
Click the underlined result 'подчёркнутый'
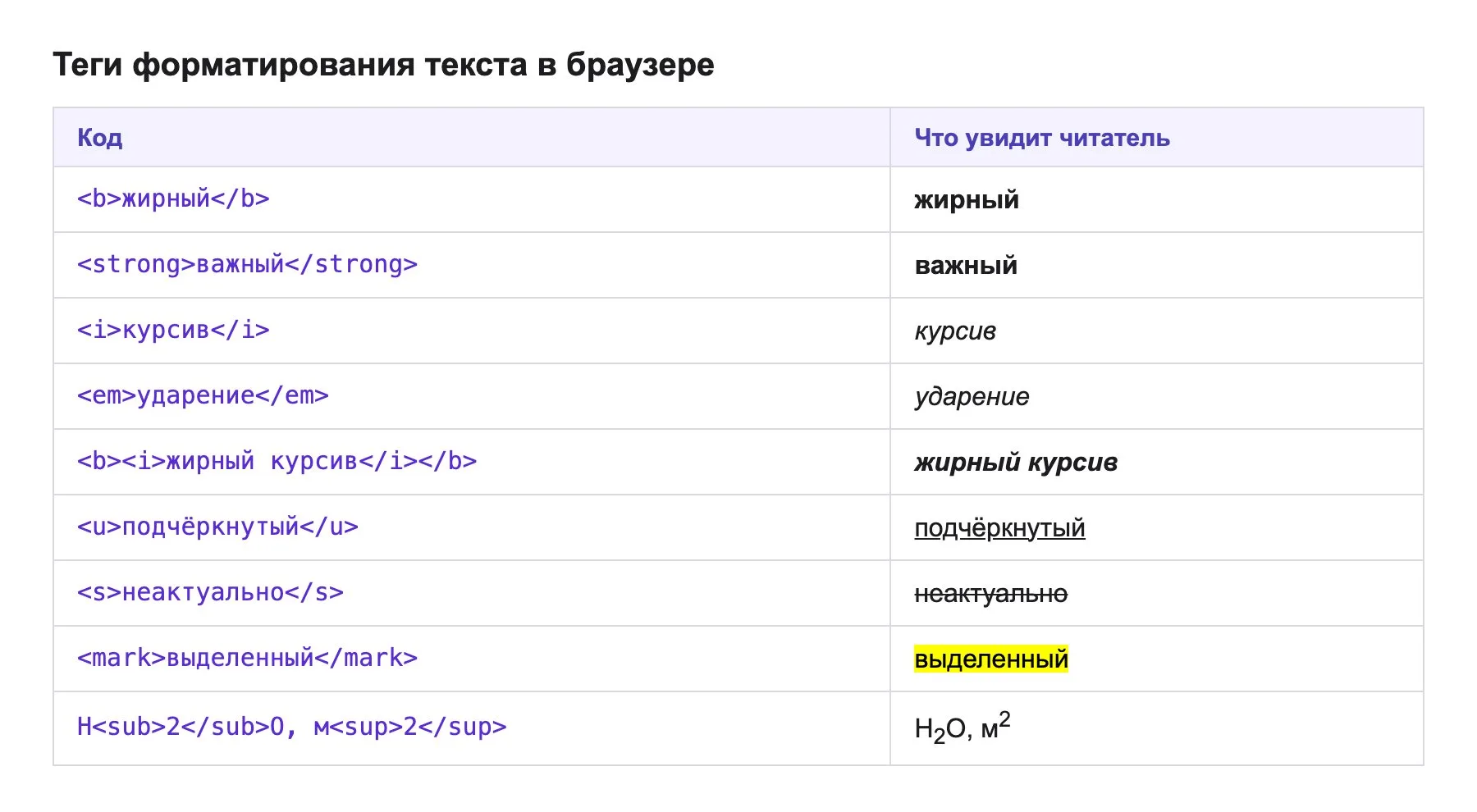tap(999, 528)
